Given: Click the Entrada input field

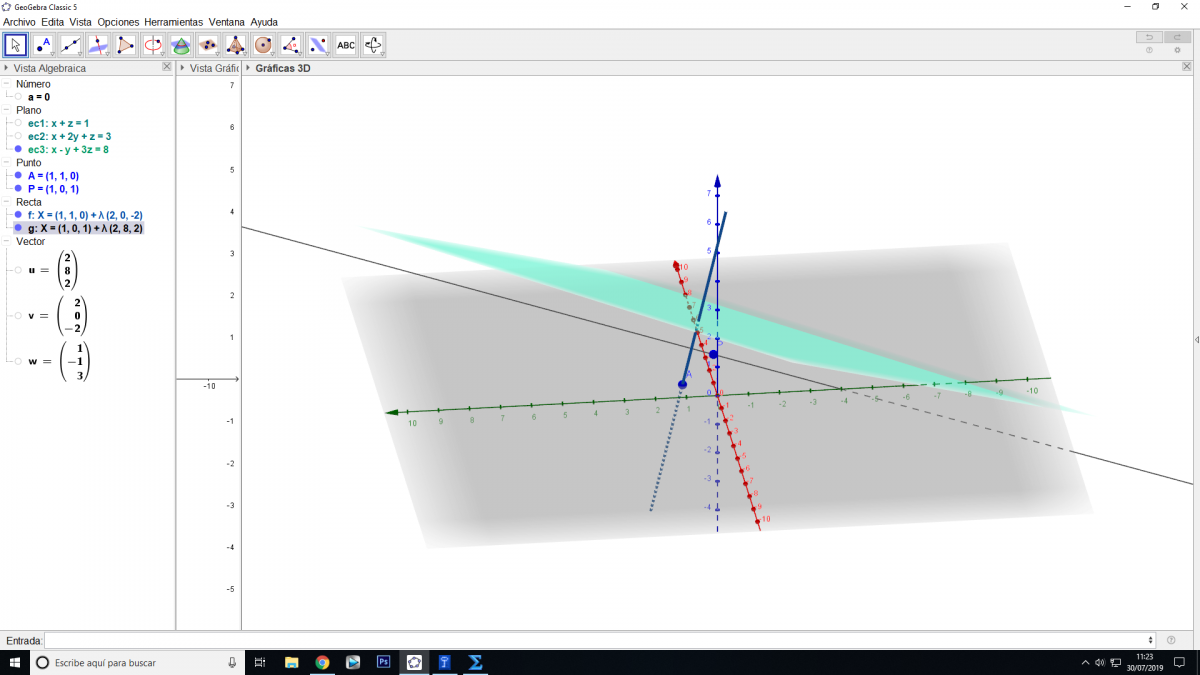Looking at the screenshot, I should [x=598, y=640].
